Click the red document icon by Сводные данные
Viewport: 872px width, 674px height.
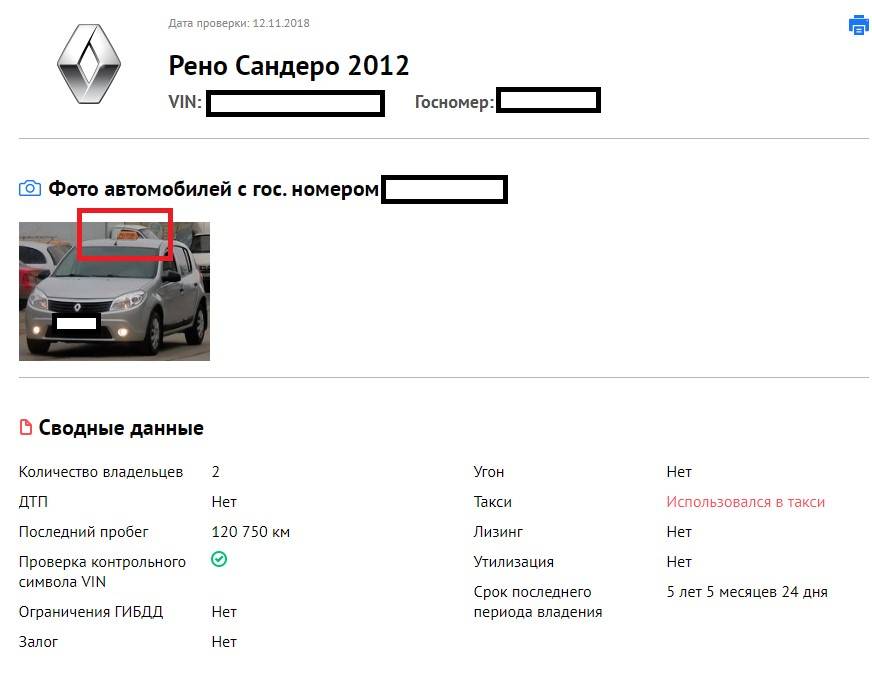point(26,427)
